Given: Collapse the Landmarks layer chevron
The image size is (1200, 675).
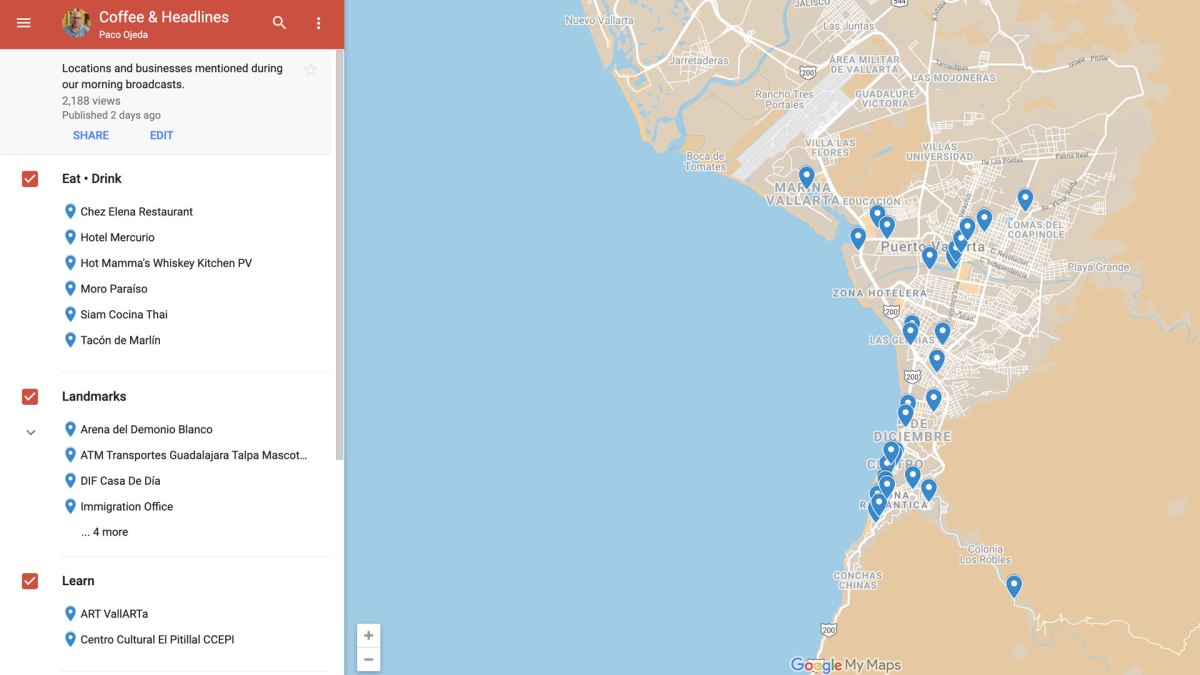Looking at the screenshot, I should [30, 432].
